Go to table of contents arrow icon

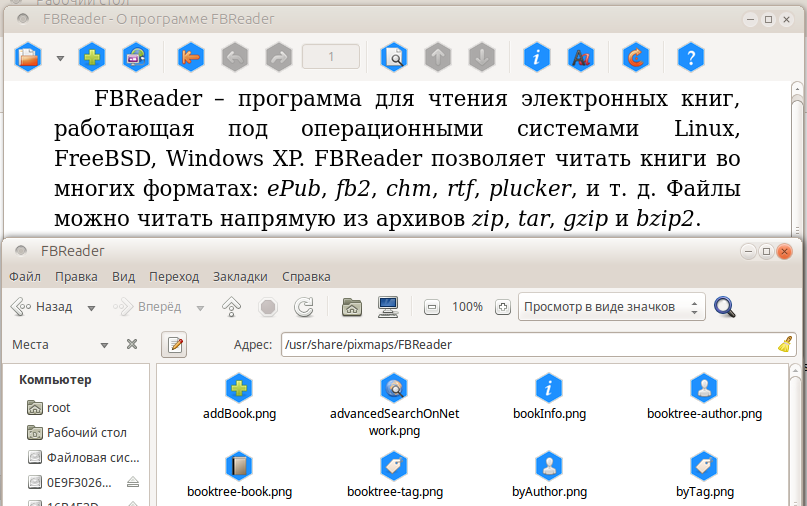191,57
